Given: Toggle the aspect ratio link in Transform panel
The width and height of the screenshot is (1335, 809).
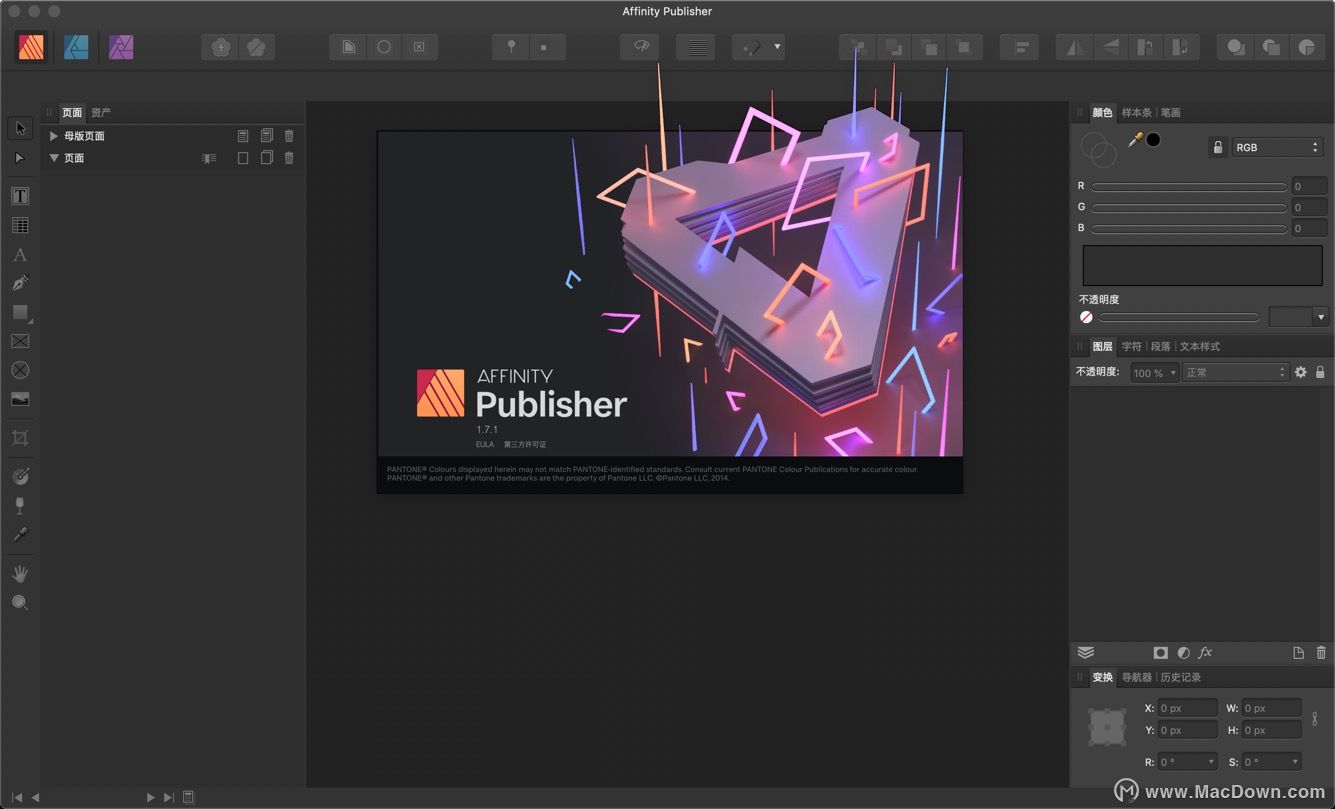Looking at the screenshot, I should point(1314,719).
